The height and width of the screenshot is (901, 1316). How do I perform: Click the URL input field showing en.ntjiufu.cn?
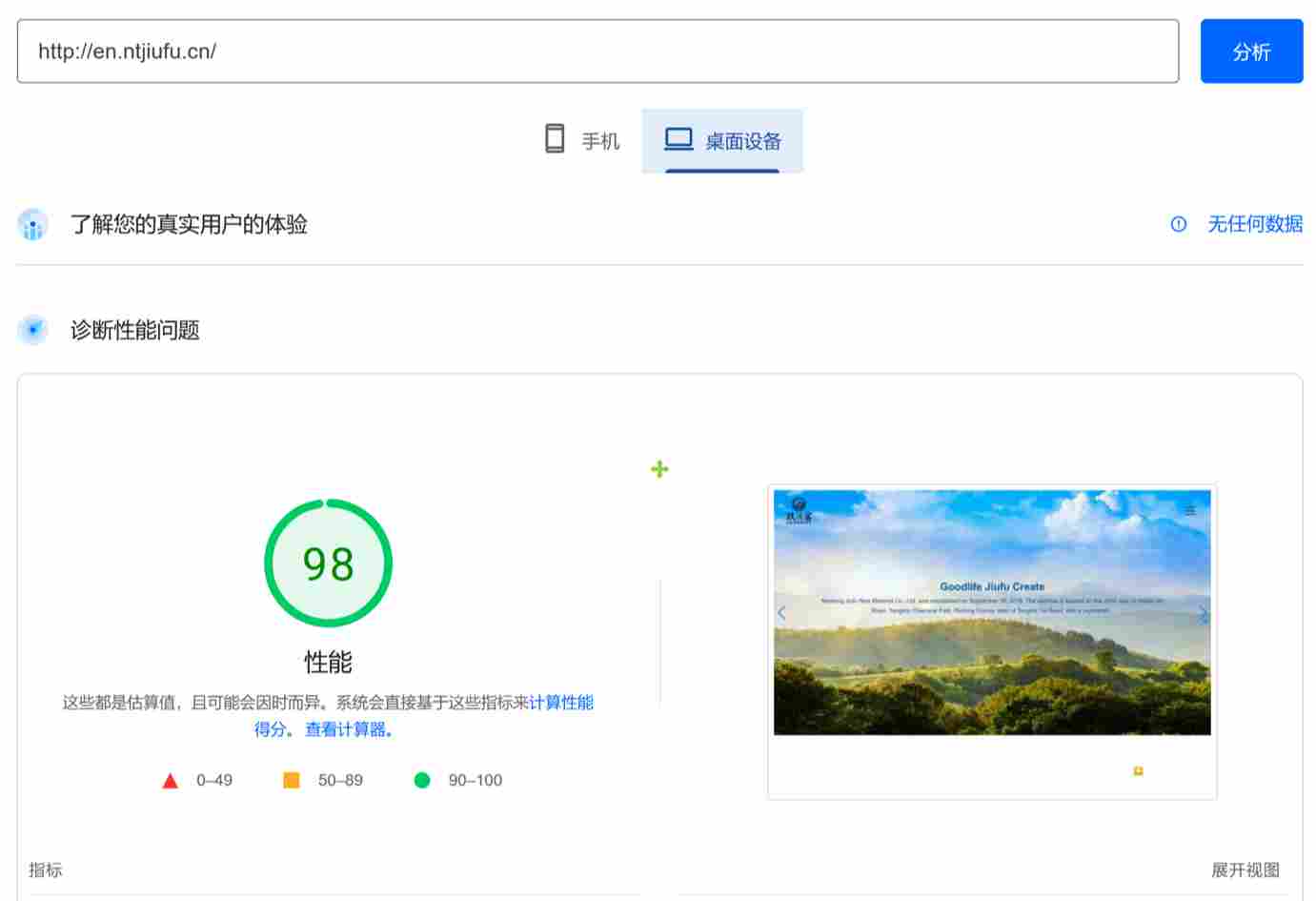(x=596, y=51)
